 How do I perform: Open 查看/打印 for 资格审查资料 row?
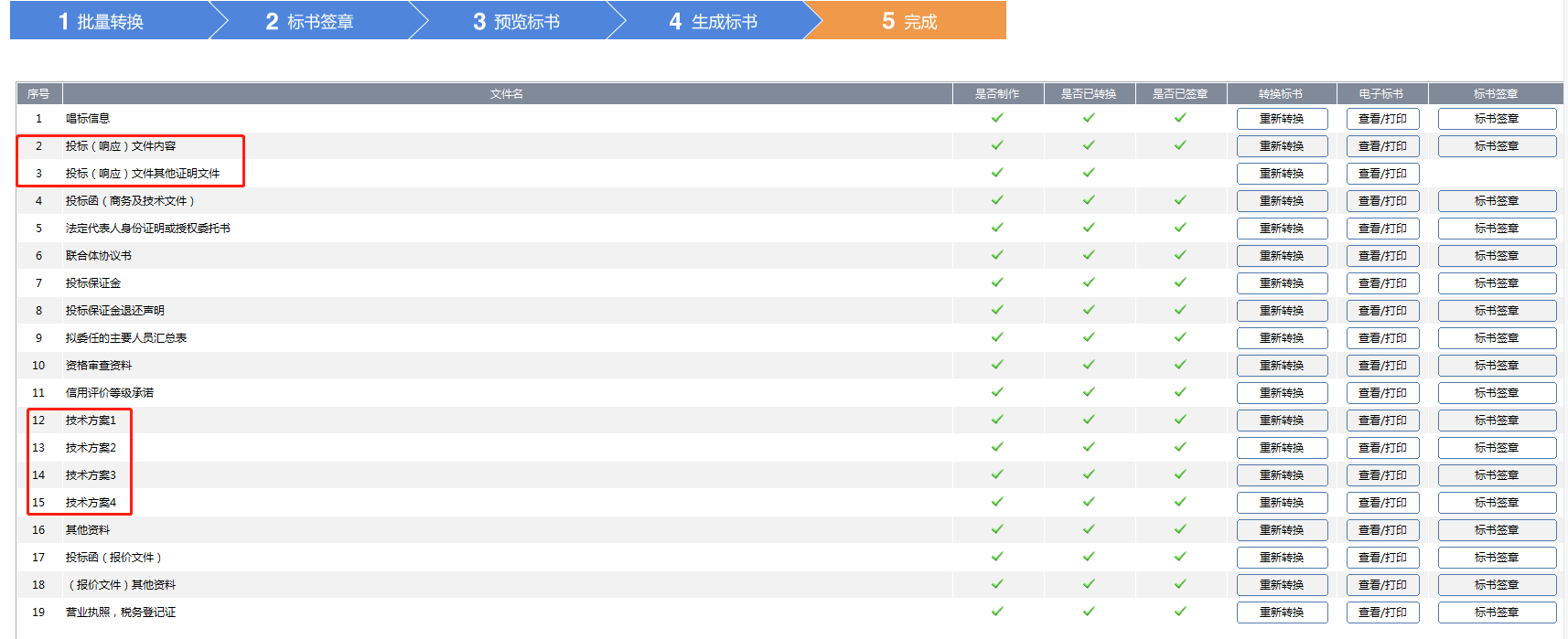coord(1382,366)
